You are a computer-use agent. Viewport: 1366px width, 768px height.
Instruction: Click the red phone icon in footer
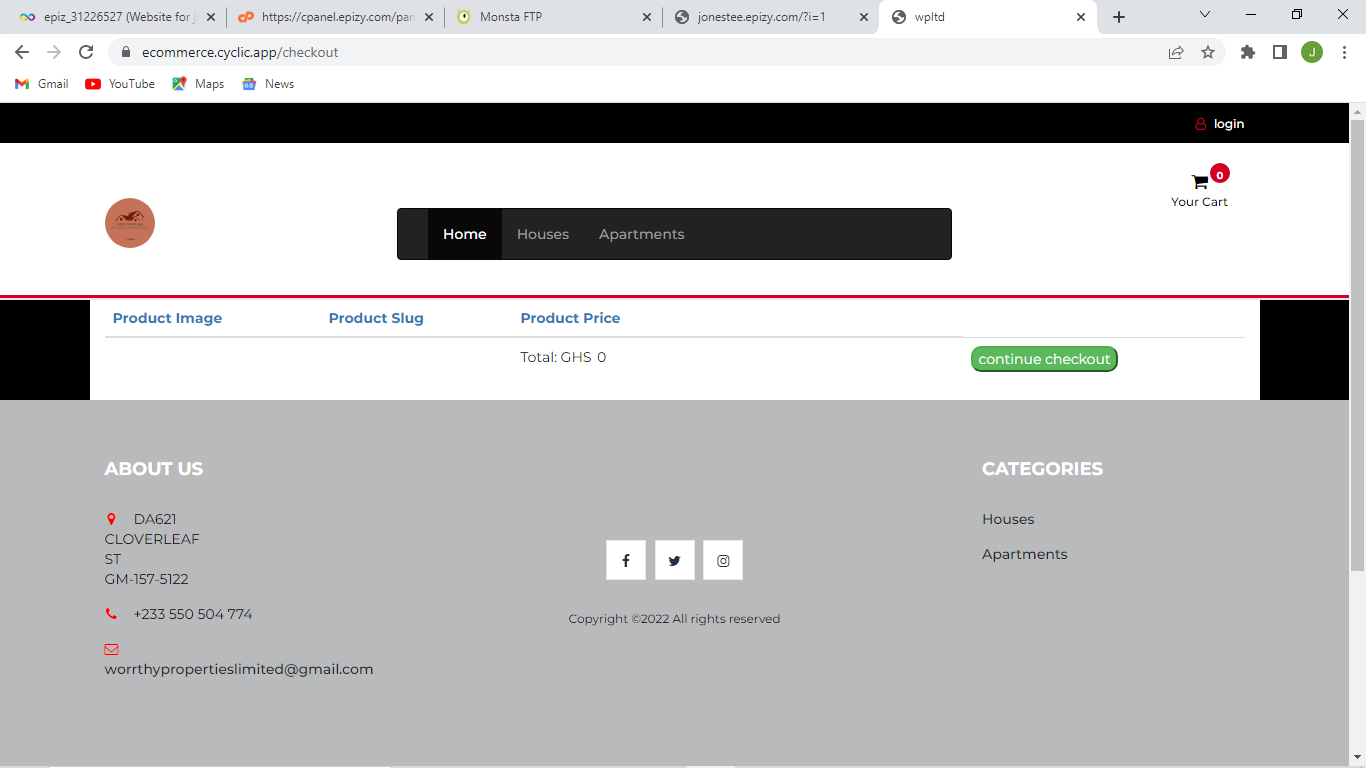[x=111, y=613]
